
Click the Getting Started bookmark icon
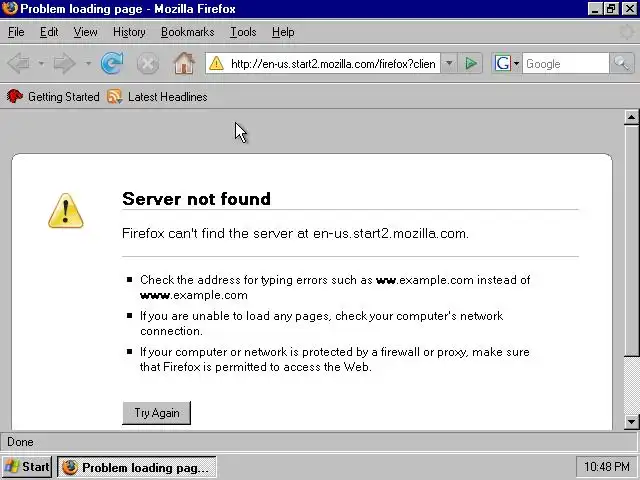pos(15,96)
